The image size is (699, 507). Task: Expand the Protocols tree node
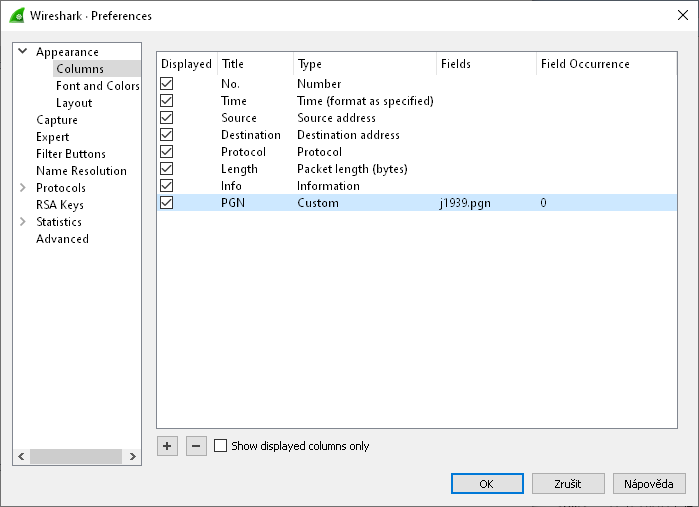23,188
